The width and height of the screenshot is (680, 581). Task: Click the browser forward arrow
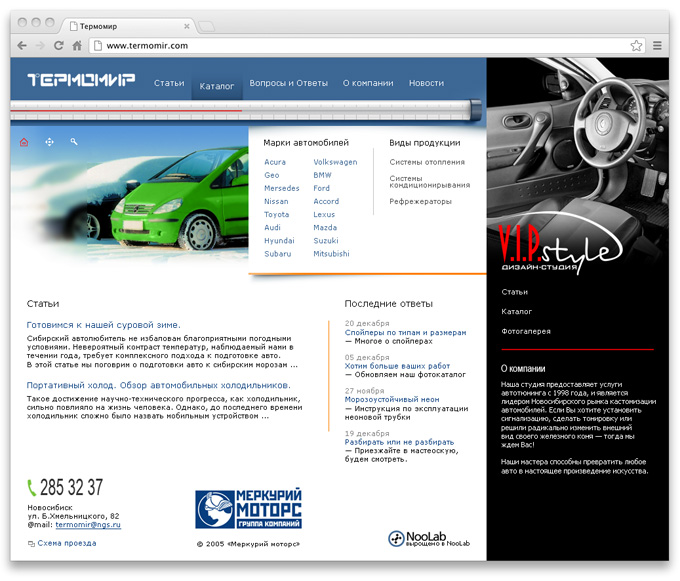(40, 45)
